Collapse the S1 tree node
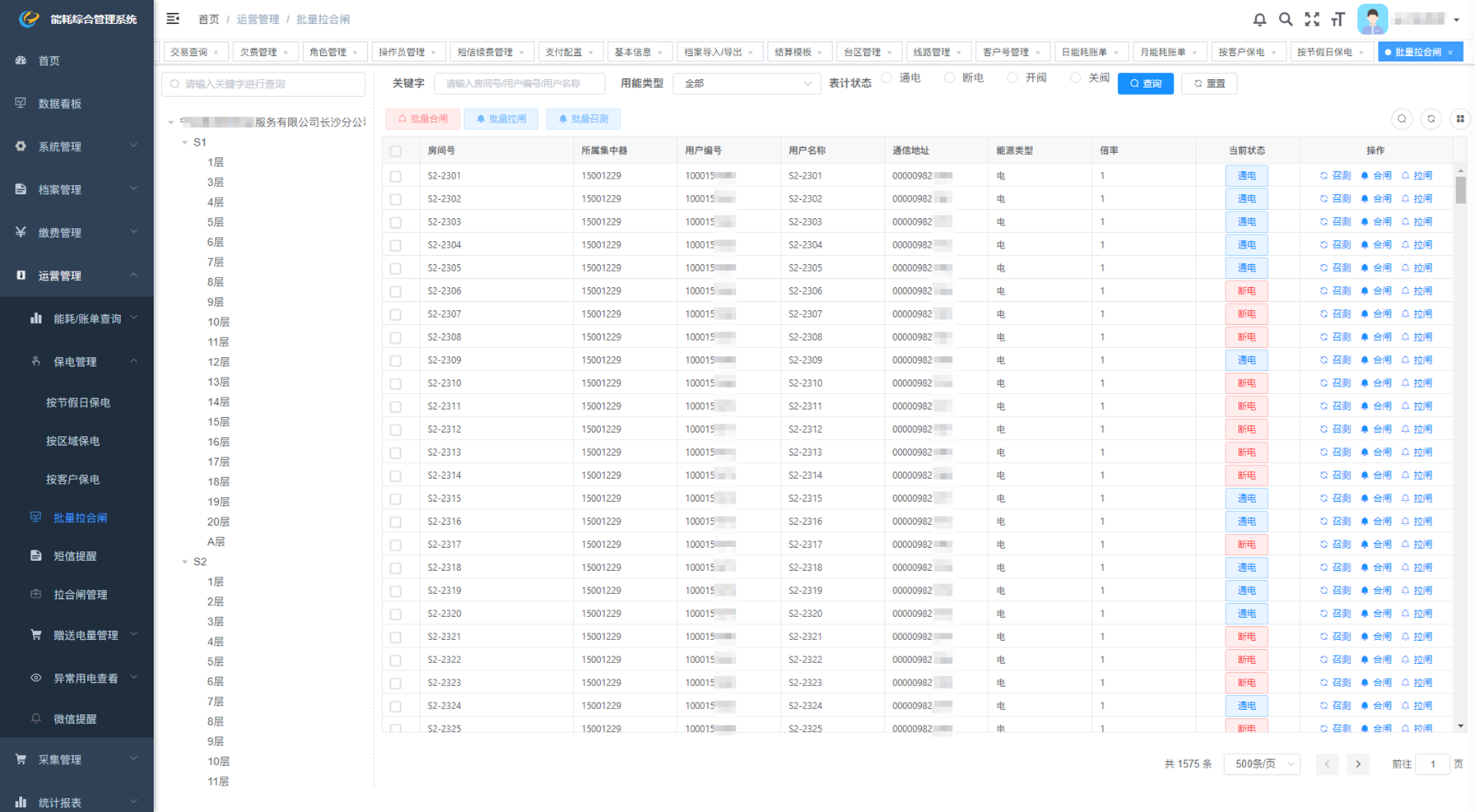 [x=185, y=142]
